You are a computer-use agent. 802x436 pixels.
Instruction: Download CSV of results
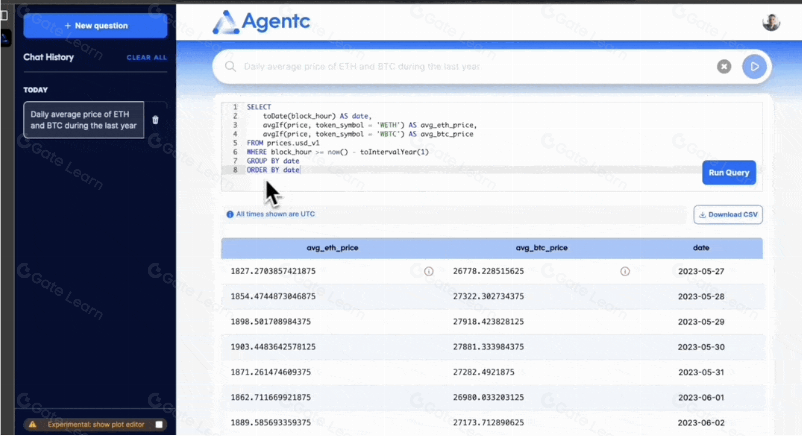728,214
